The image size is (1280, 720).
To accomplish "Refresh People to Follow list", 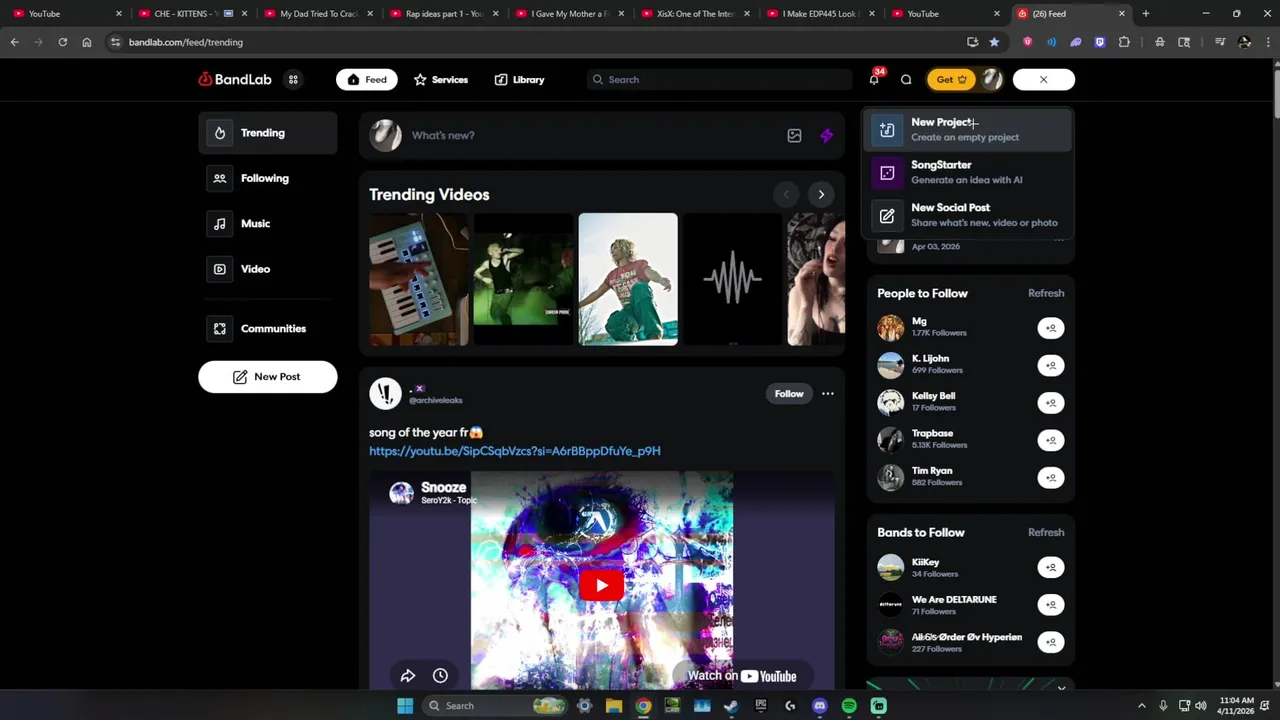I will pyautogui.click(x=1046, y=293).
